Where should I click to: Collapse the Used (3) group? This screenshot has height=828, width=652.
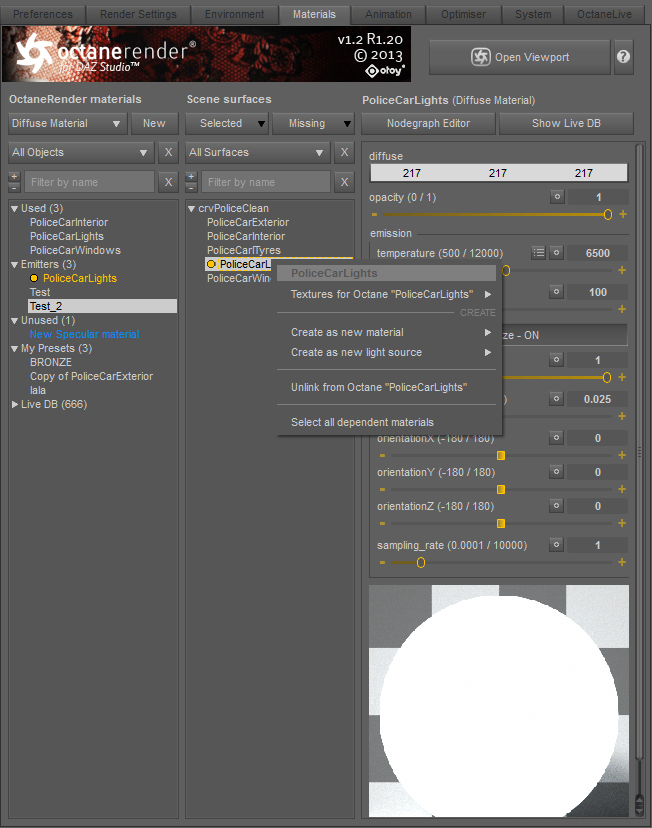point(14,209)
